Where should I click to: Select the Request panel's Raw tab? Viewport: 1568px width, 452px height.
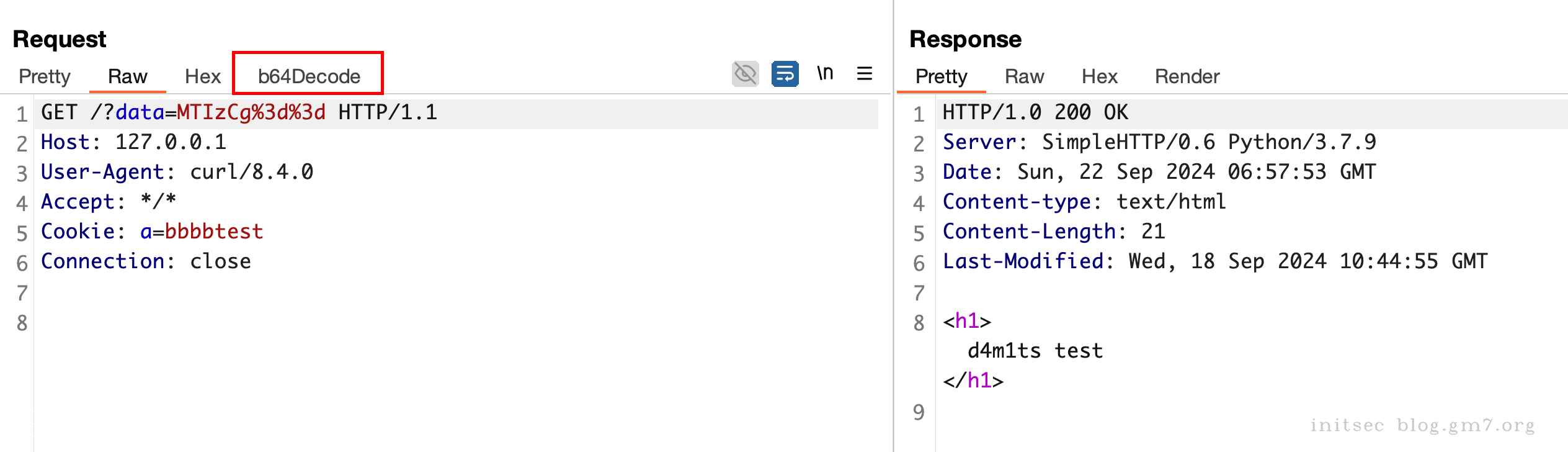pos(127,76)
